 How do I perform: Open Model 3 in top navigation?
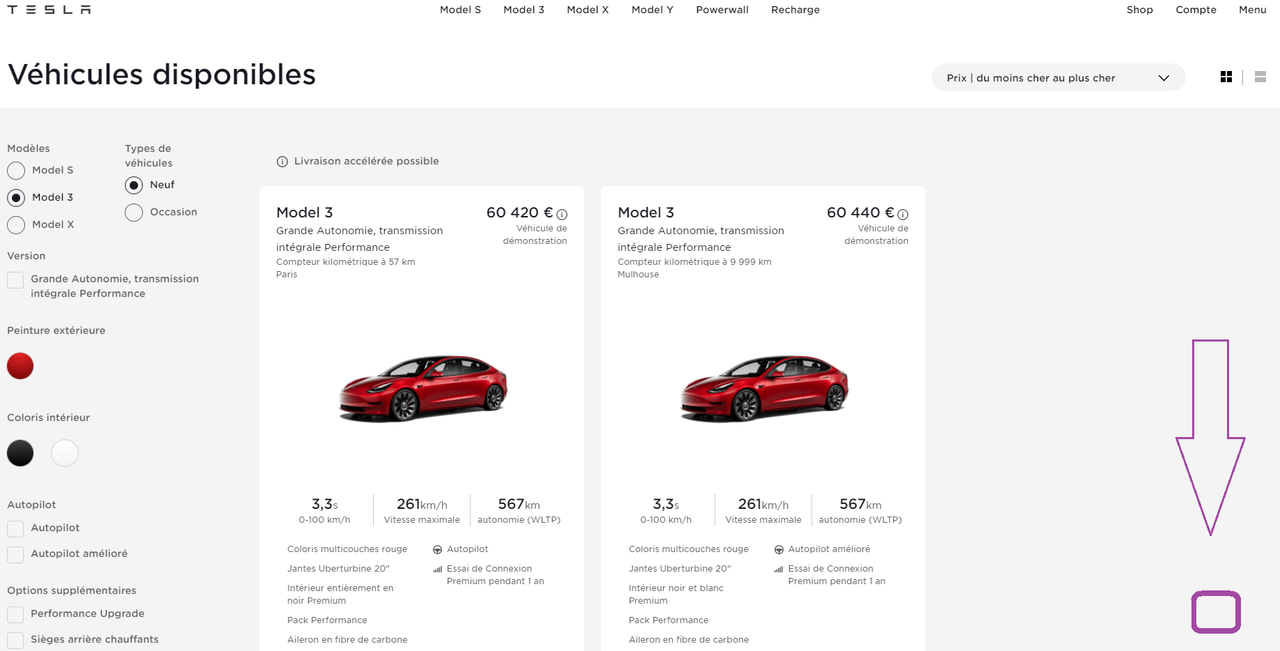click(524, 10)
